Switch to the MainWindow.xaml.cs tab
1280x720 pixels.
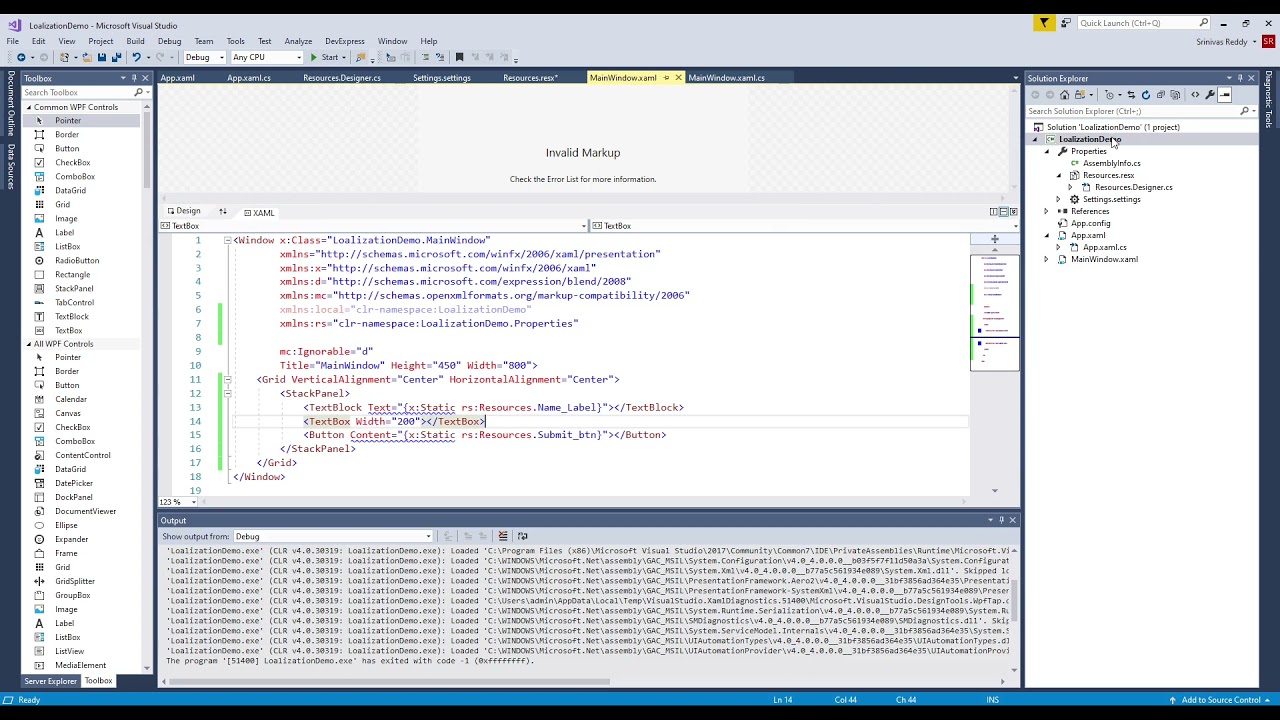[726, 78]
